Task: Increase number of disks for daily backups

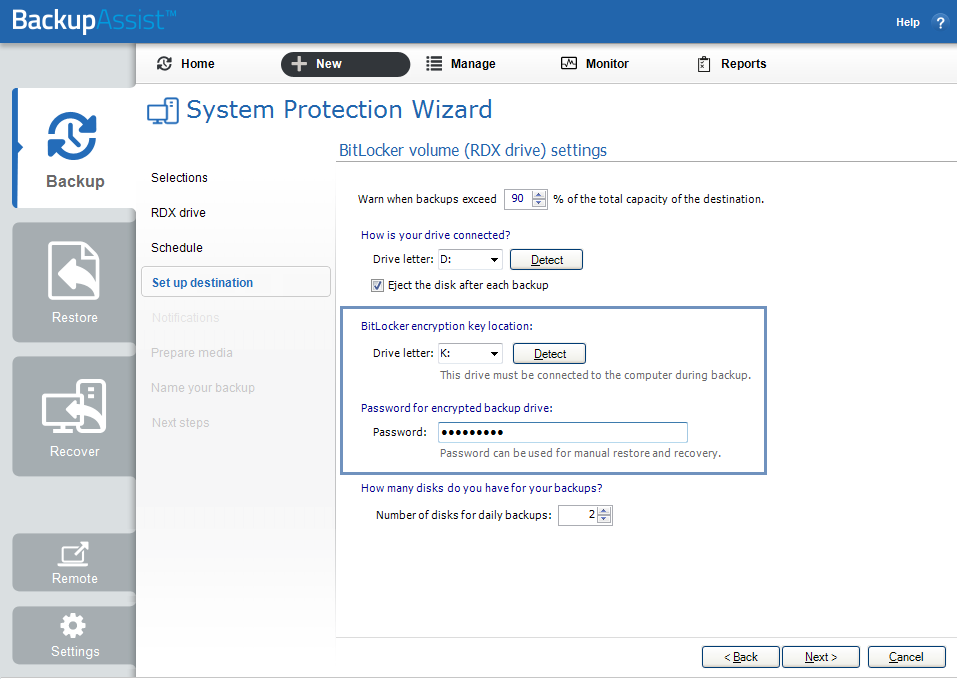Action: pyautogui.click(x=604, y=511)
